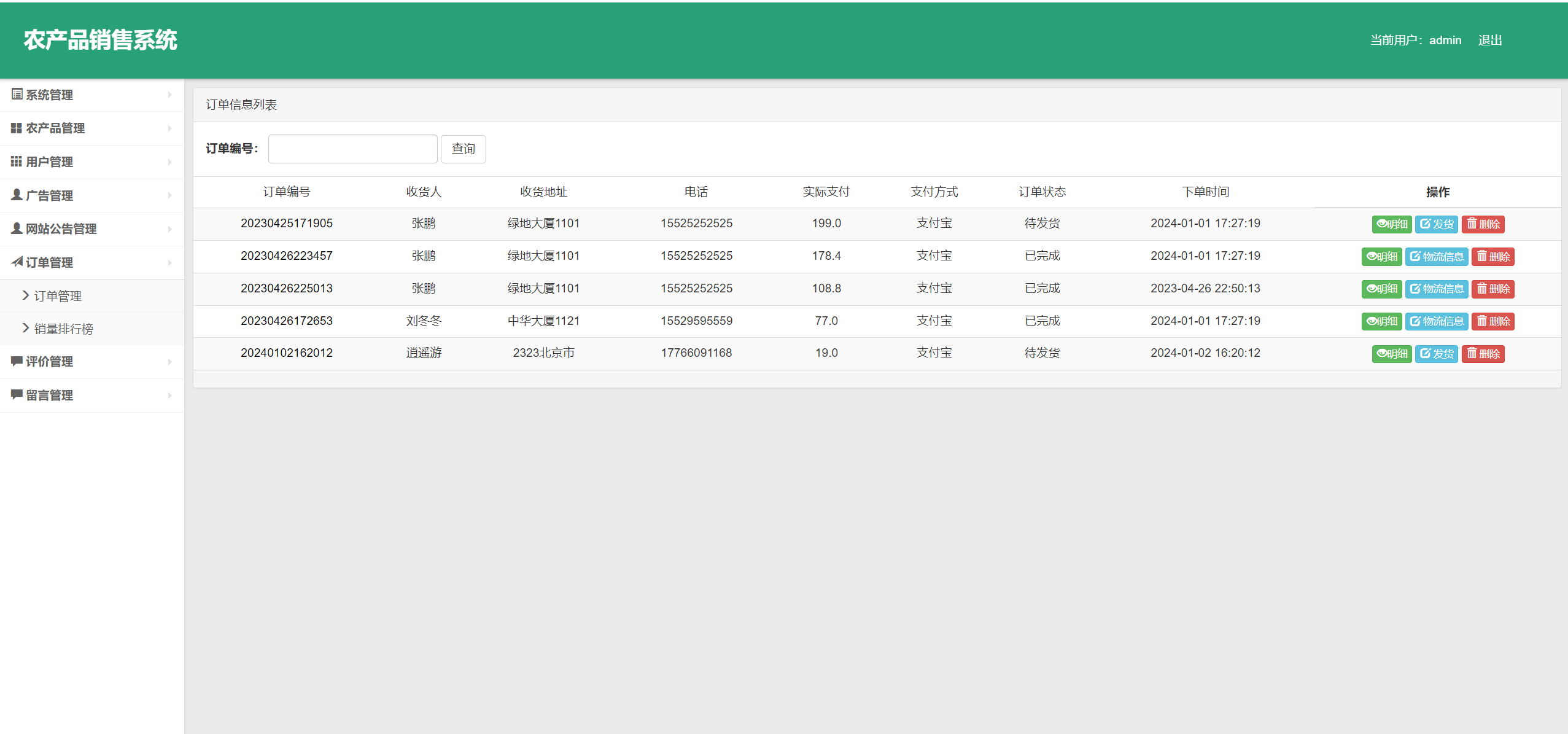View 明细 for order 20230426172653
The image size is (1568, 734).
click(x=1381, y=321)
